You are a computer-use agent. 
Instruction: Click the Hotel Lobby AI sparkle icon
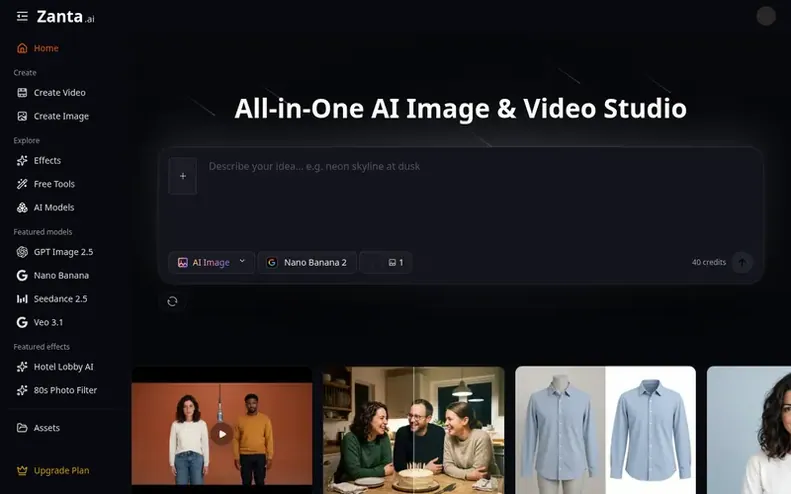[x=22, y=367]
